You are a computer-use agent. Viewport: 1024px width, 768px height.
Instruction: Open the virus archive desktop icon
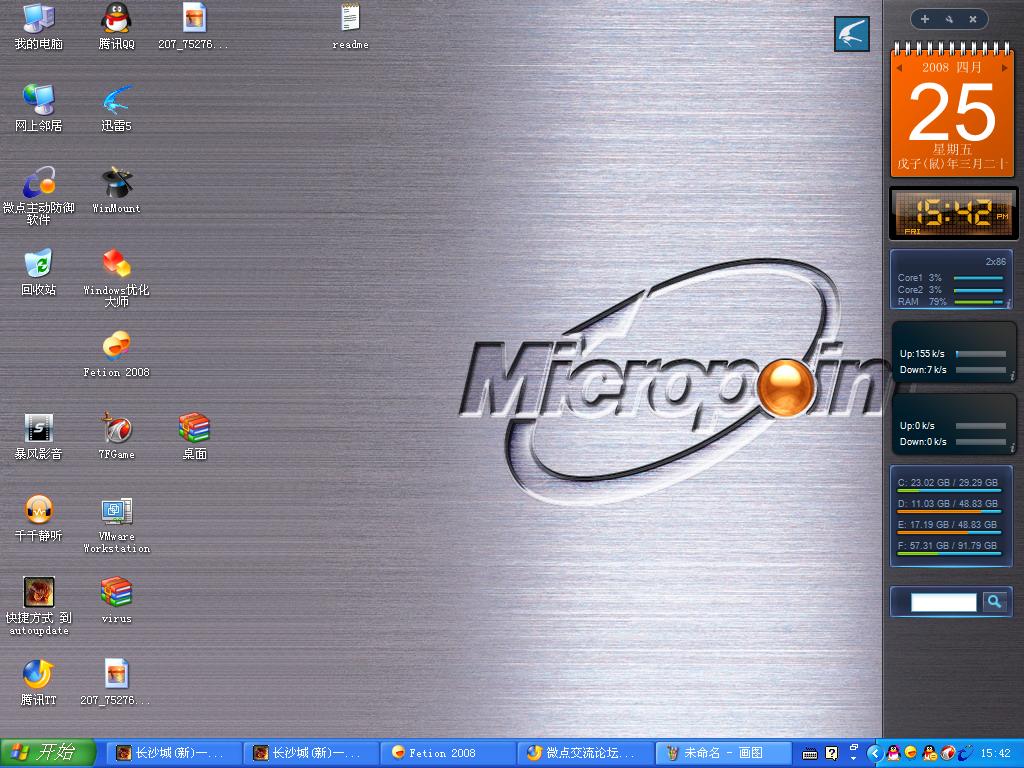coord(116,593)
